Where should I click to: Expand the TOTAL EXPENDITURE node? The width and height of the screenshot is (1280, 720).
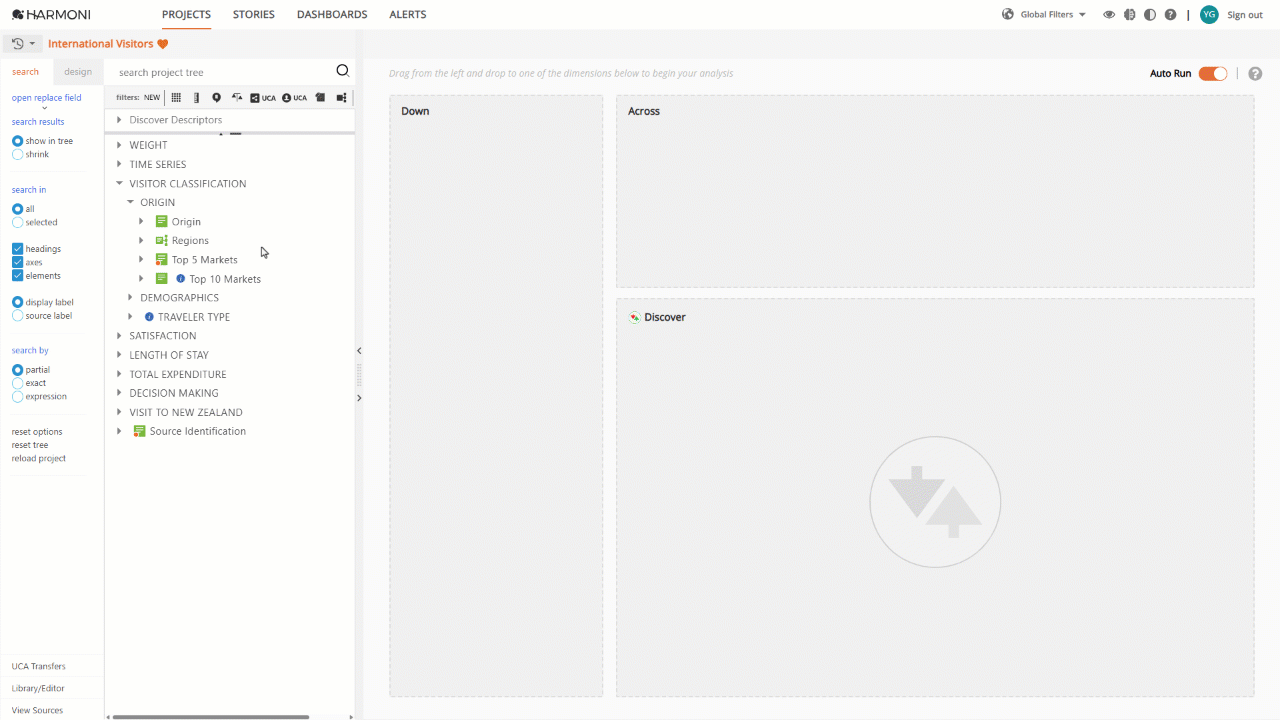[119, 374]
